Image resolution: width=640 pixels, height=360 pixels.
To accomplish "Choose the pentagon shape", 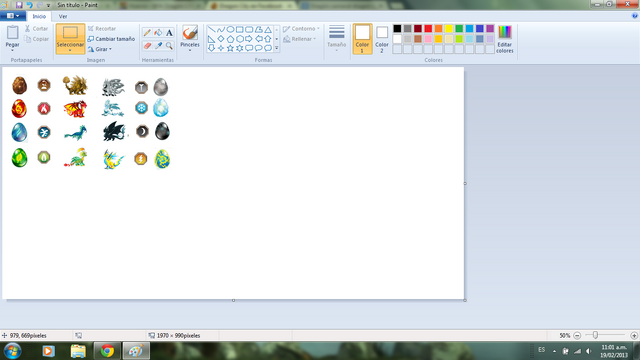I will tap(230, 39).
